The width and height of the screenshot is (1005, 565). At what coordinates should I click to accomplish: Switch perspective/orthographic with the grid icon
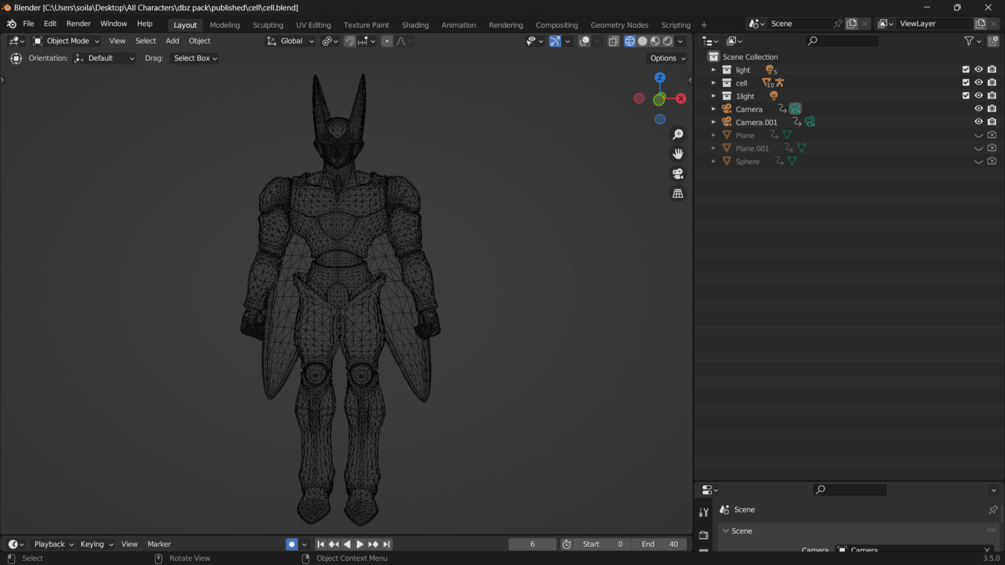point(678,194)
